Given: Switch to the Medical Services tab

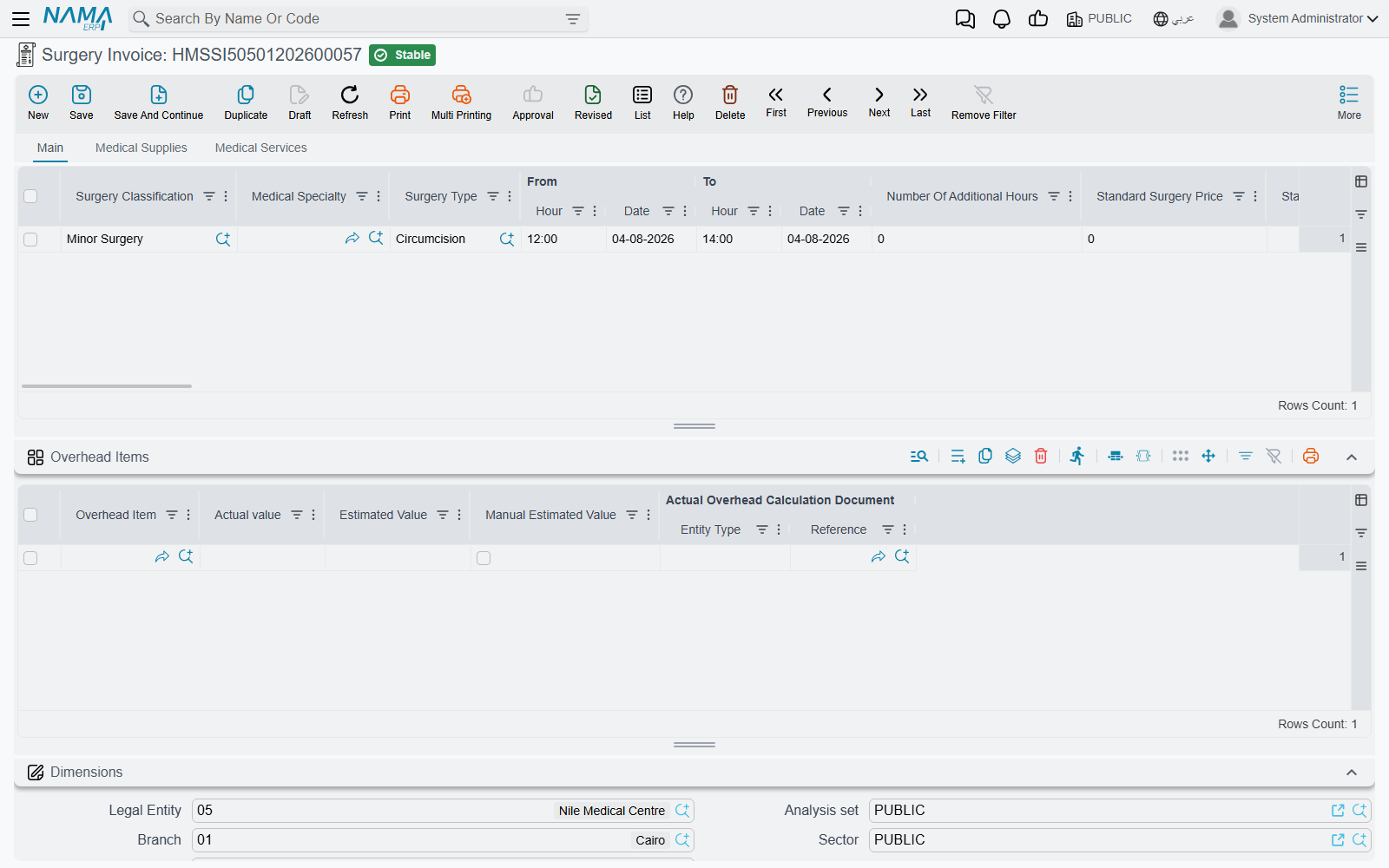Looking at the screenshot, I should tap(261, 148).
